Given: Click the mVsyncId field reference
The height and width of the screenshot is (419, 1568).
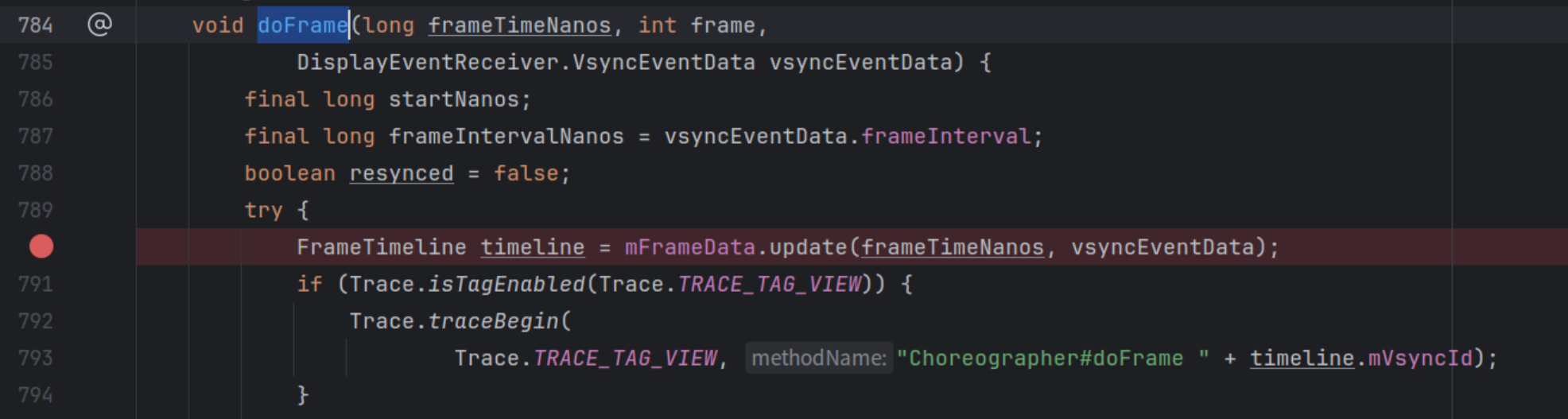Looking at the screenshot, I should click(x=1420, y=359).
